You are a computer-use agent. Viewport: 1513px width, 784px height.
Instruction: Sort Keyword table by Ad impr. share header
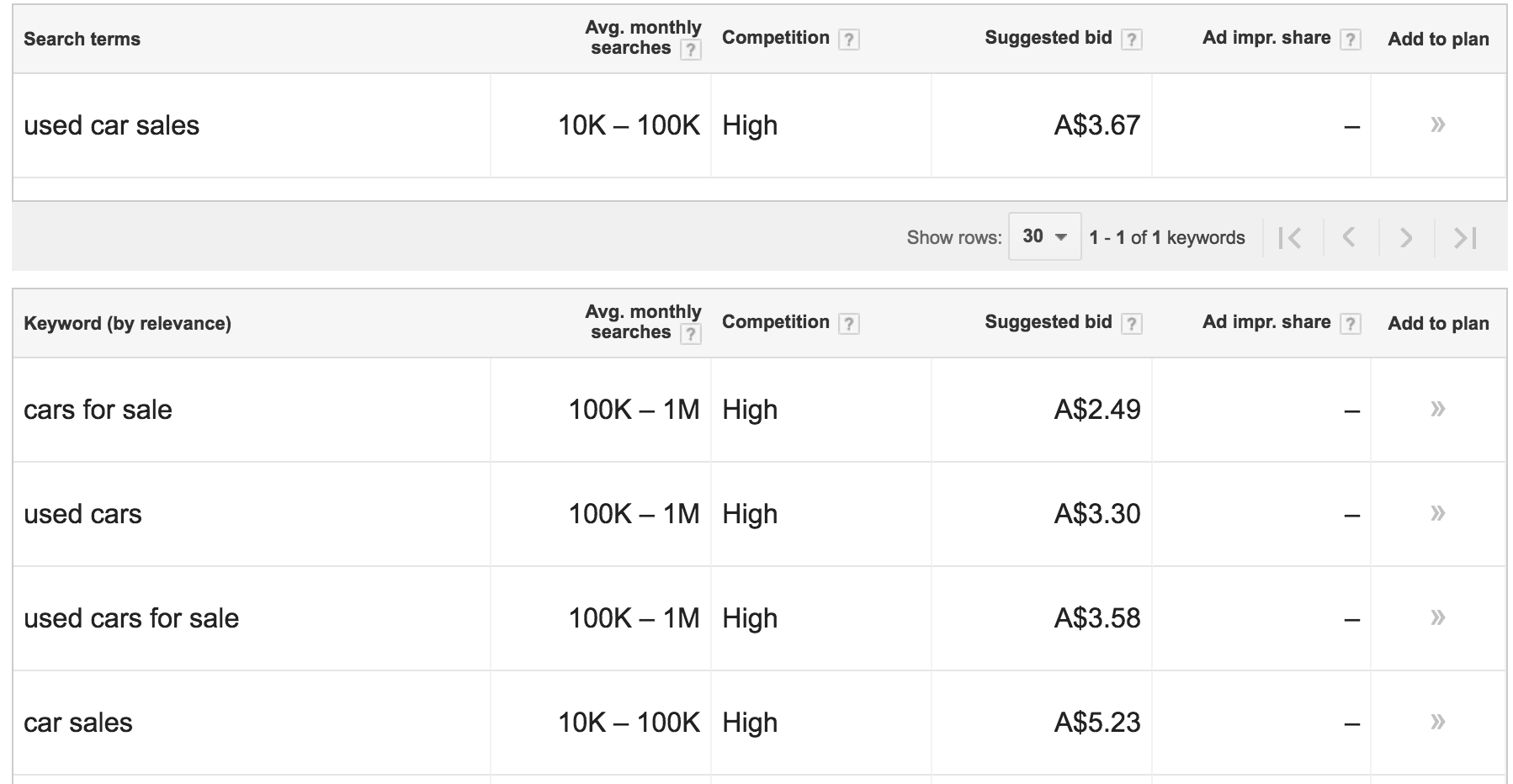(x=1266, y=322)
